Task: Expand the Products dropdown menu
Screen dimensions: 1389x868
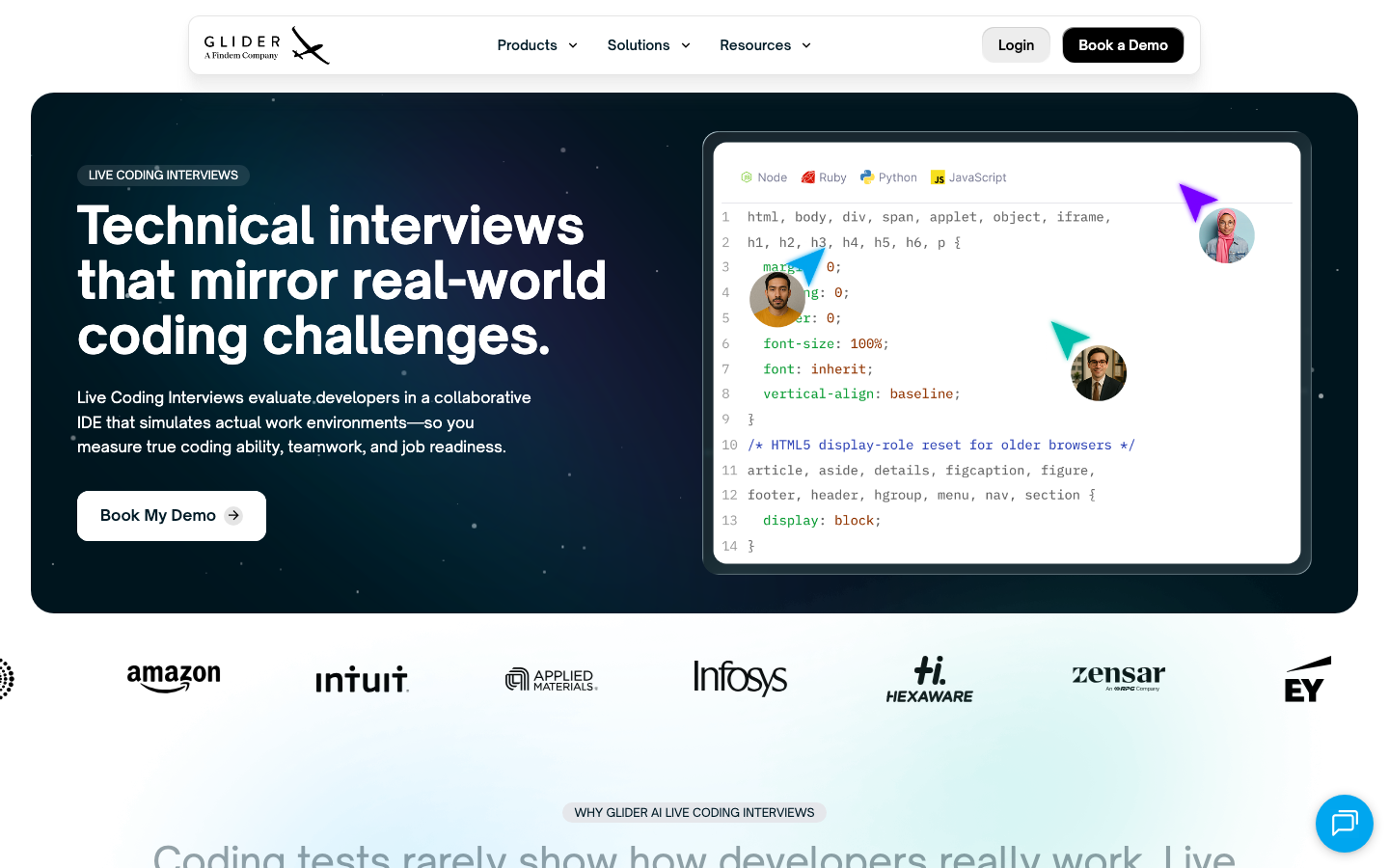Action: click(537, 45)
